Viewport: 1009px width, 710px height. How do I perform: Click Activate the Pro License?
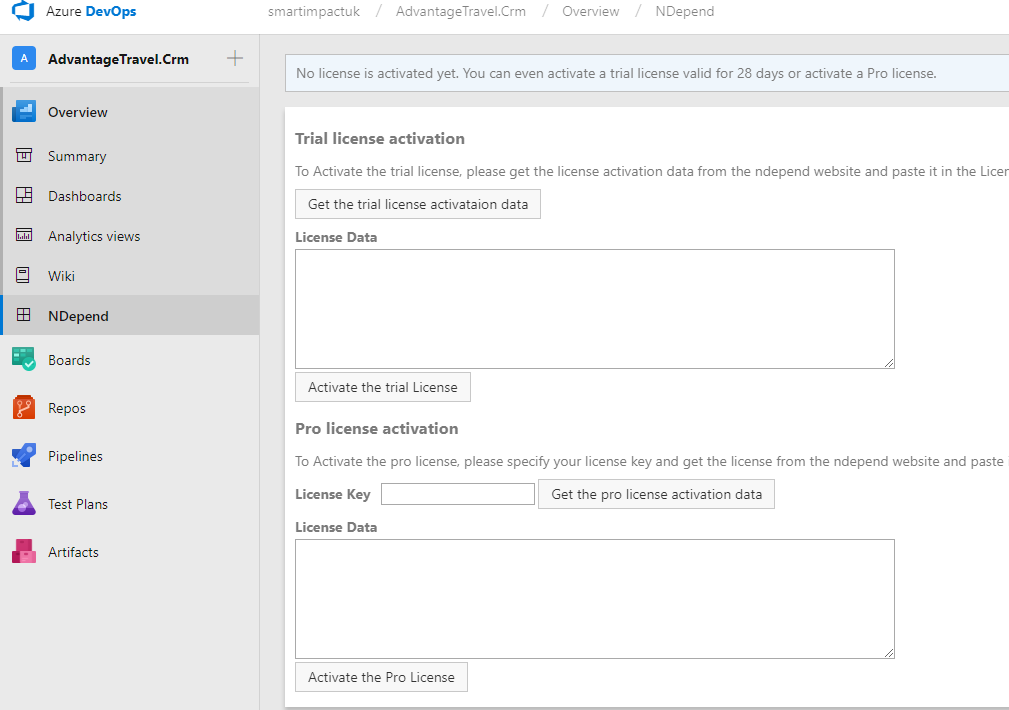click(x=381, y=677)
